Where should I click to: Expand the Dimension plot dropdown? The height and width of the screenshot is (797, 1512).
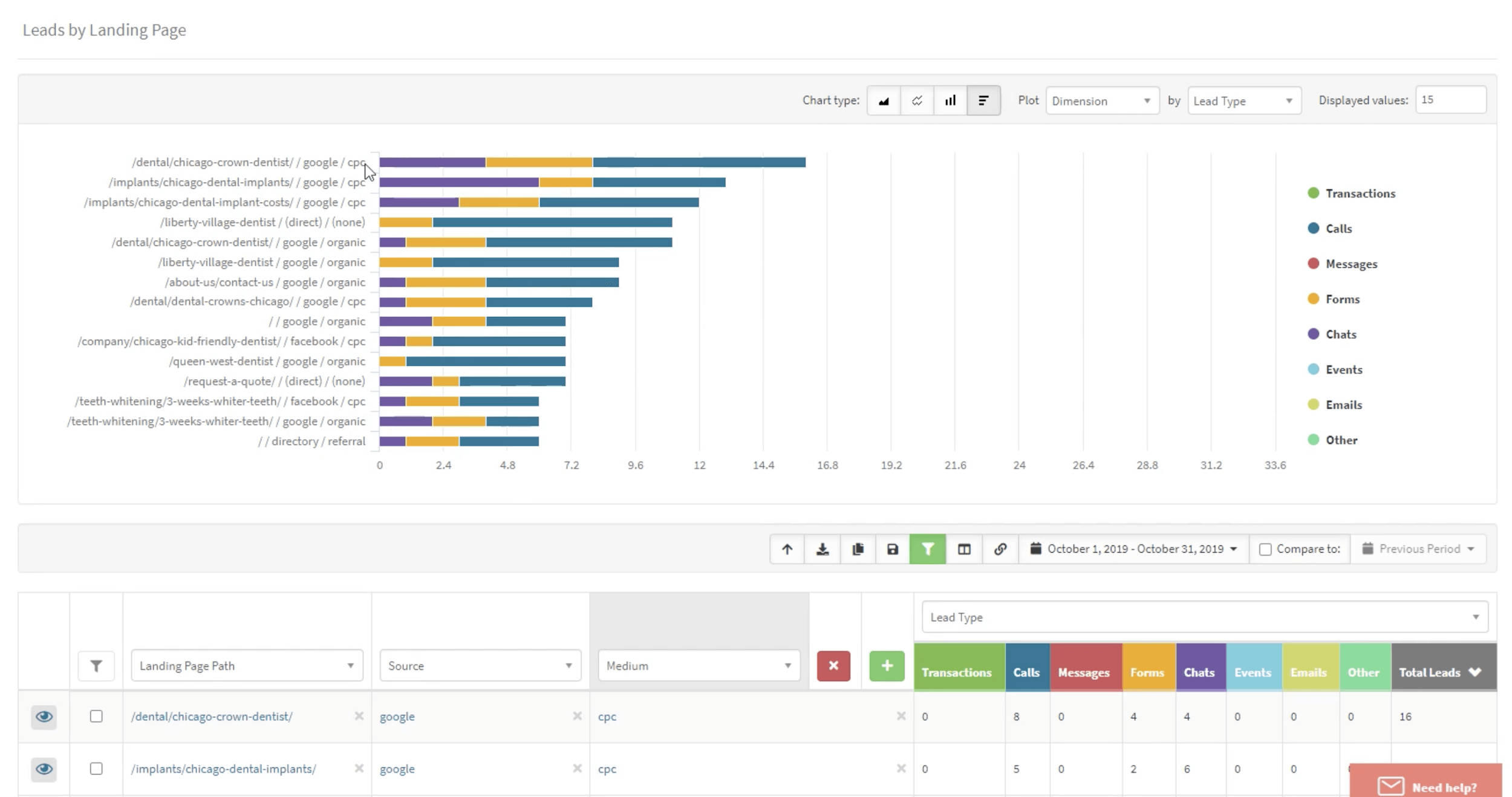click(x=1099, y=100)
